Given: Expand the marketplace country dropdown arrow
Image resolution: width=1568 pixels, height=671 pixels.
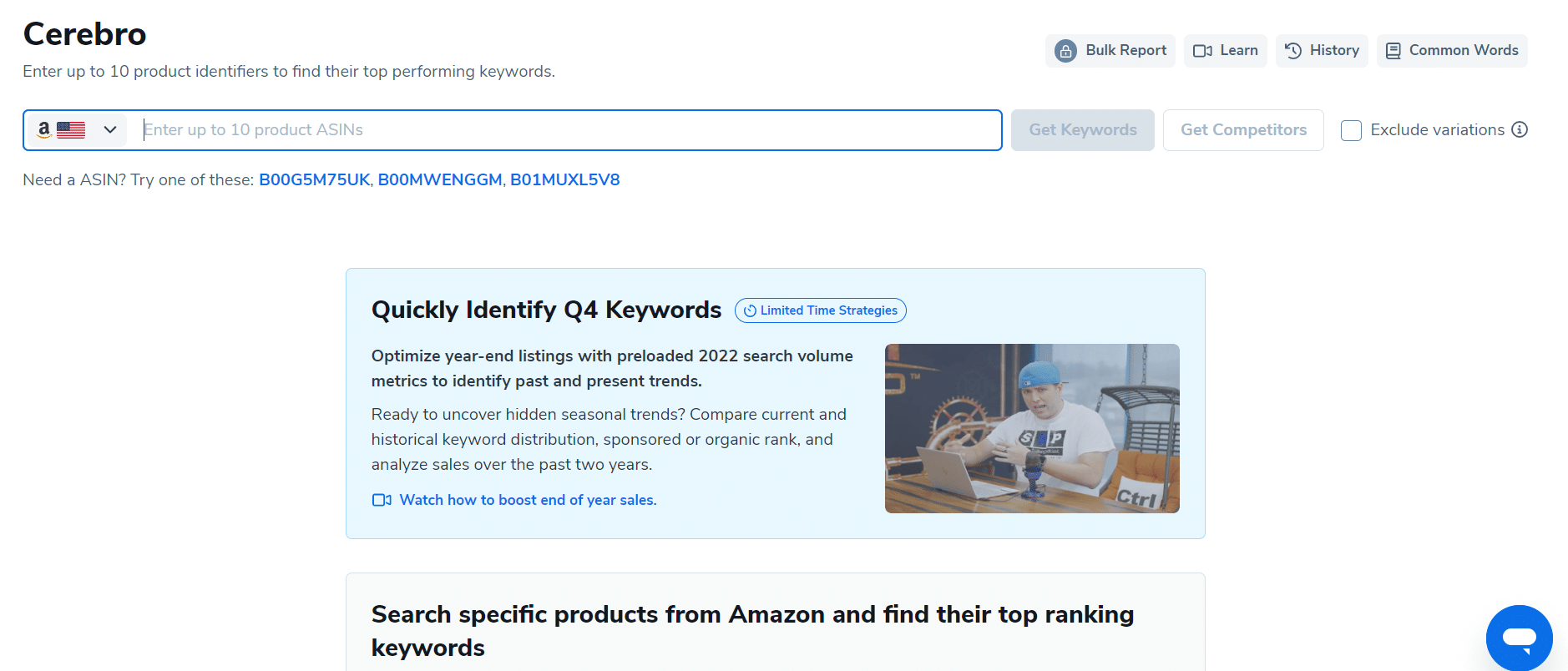Looking at the screenshot, I should click(110, 129).
